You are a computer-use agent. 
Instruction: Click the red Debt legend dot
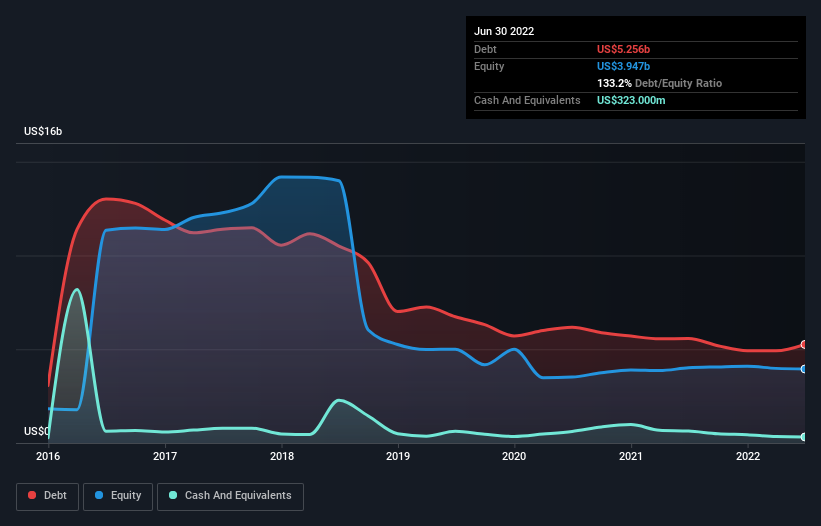tap(32, 495)
